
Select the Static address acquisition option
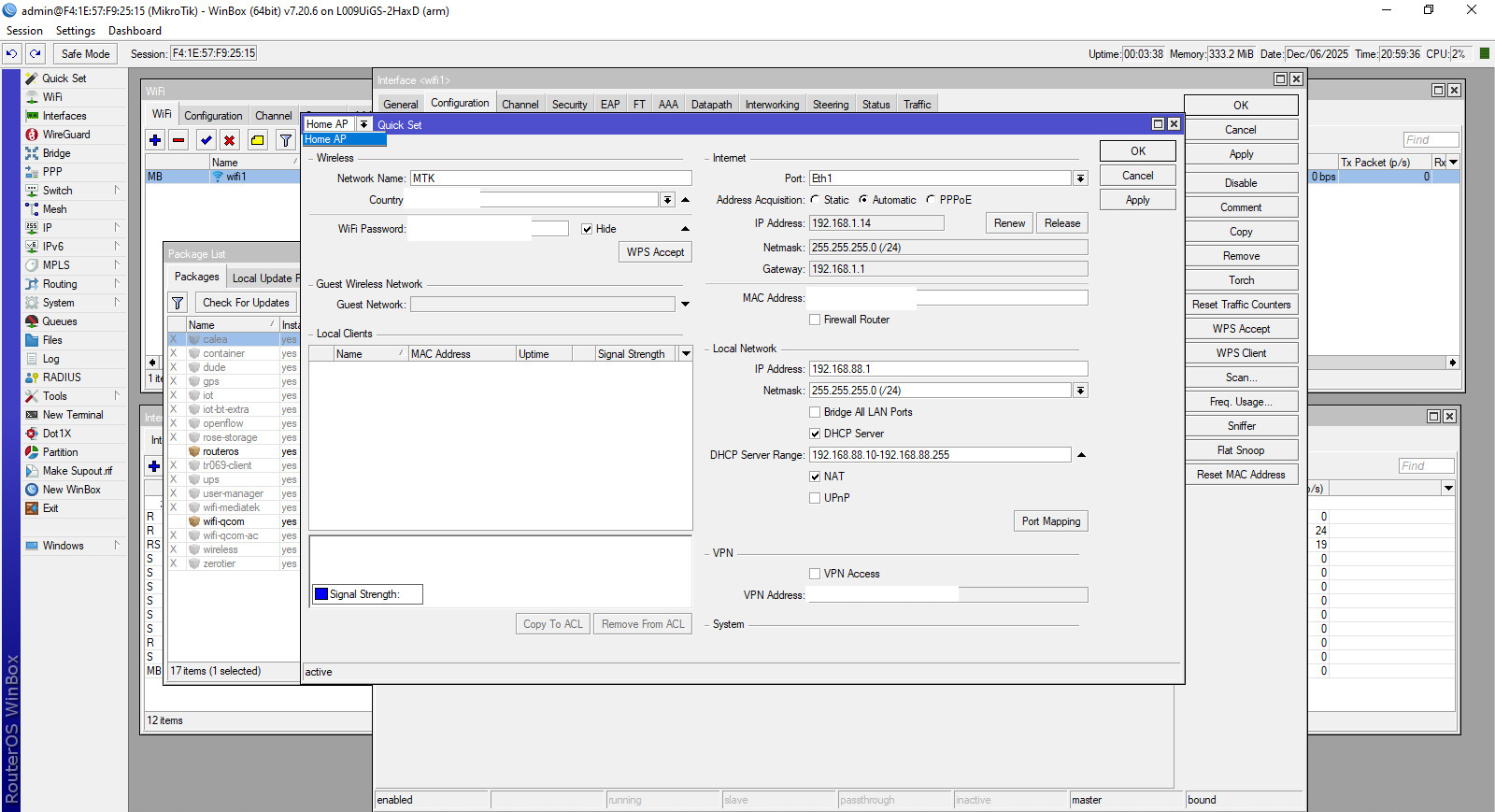[x=816, y=200]
